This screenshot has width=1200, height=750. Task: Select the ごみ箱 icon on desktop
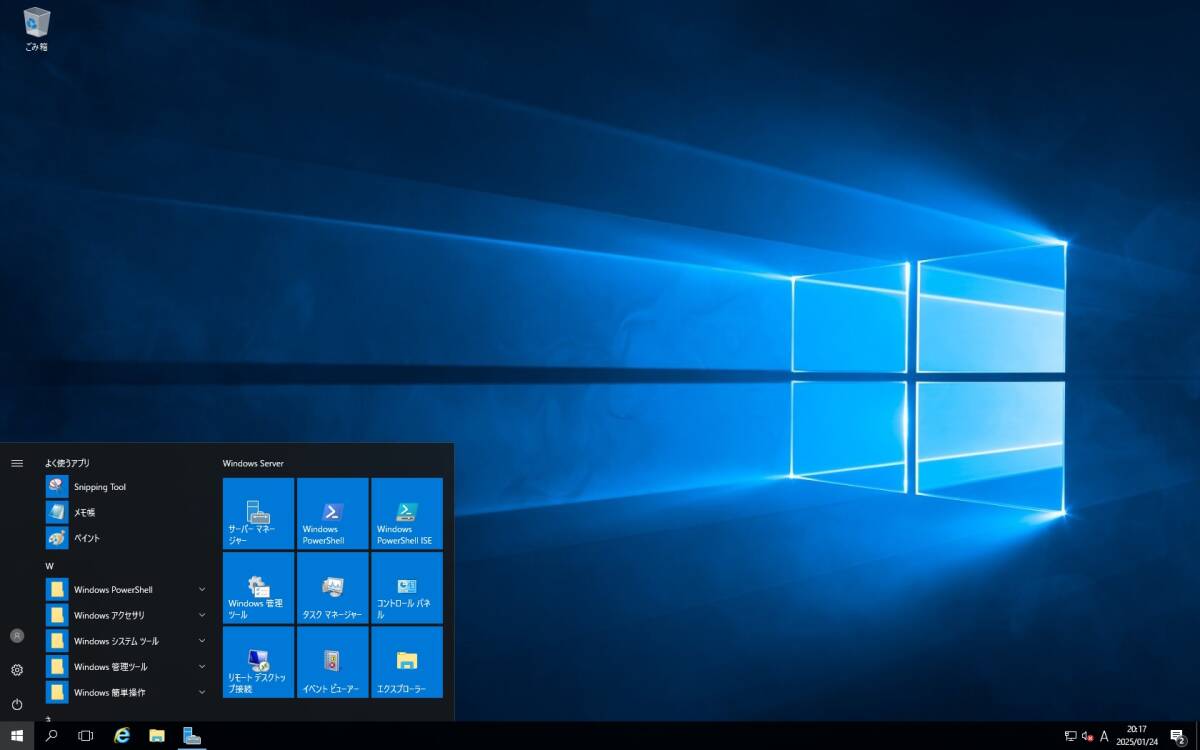(x=37, y=29)
